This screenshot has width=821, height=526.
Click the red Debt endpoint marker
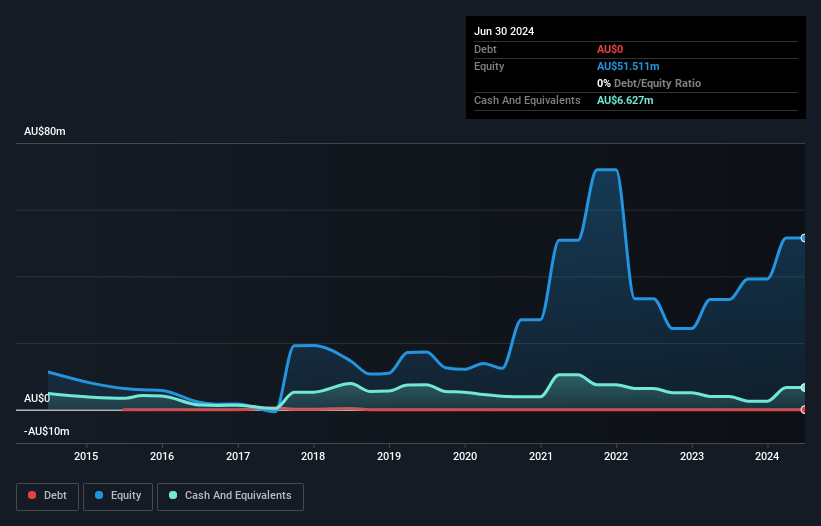click(804, 410)
